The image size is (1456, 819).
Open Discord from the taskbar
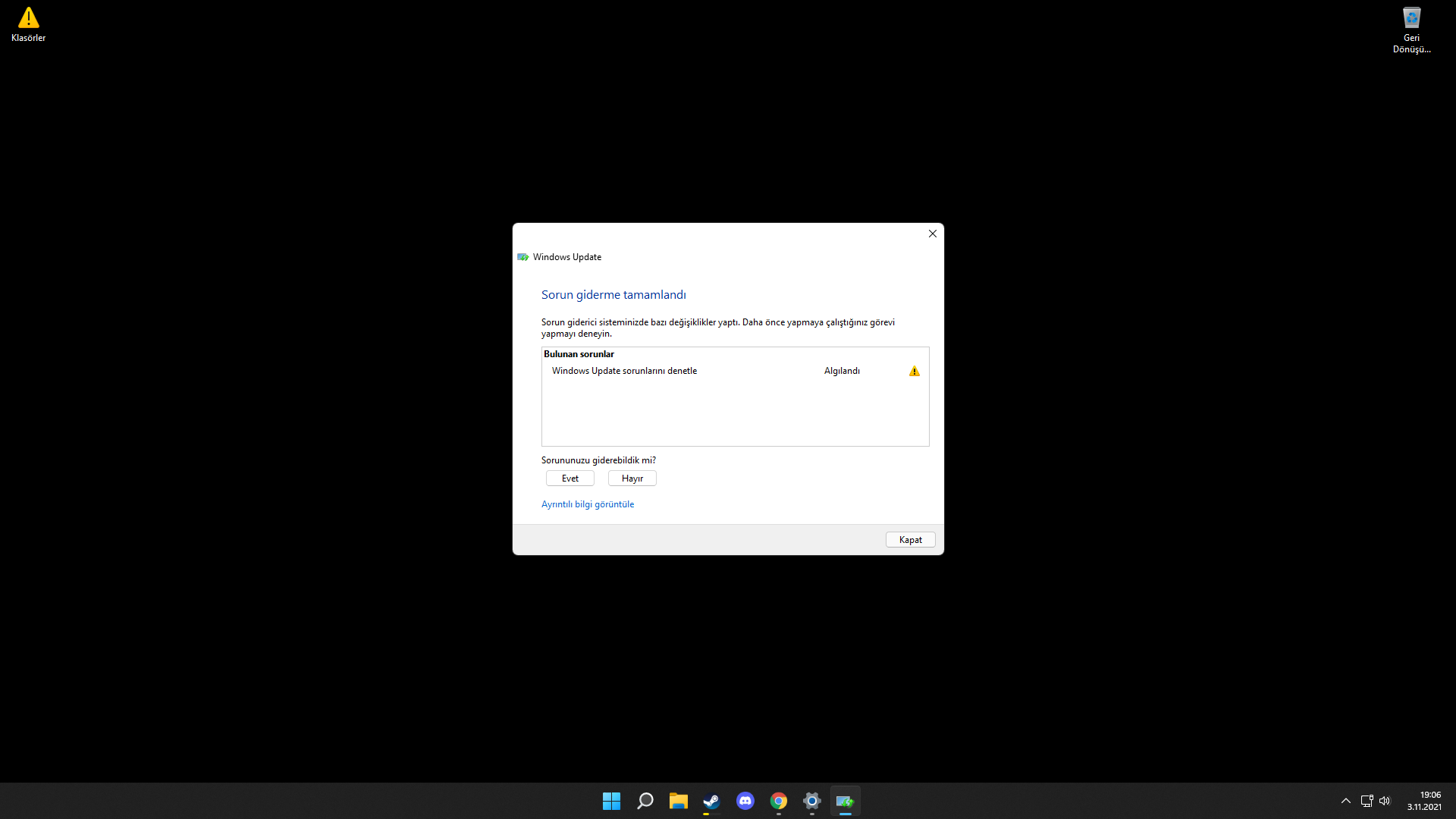(745, 801)
